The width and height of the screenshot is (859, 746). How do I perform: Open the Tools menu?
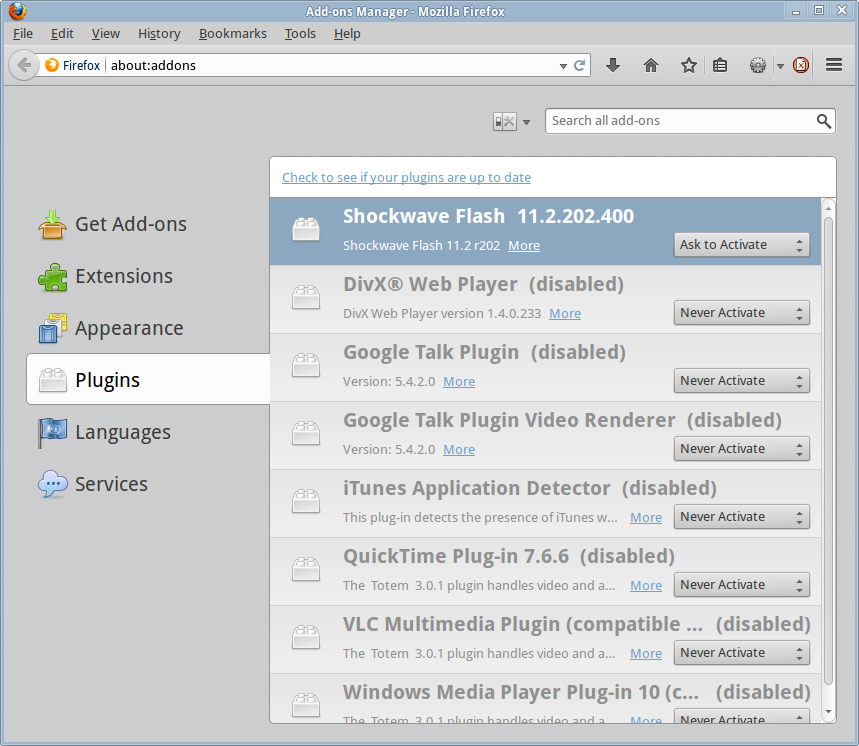point(300,33)
